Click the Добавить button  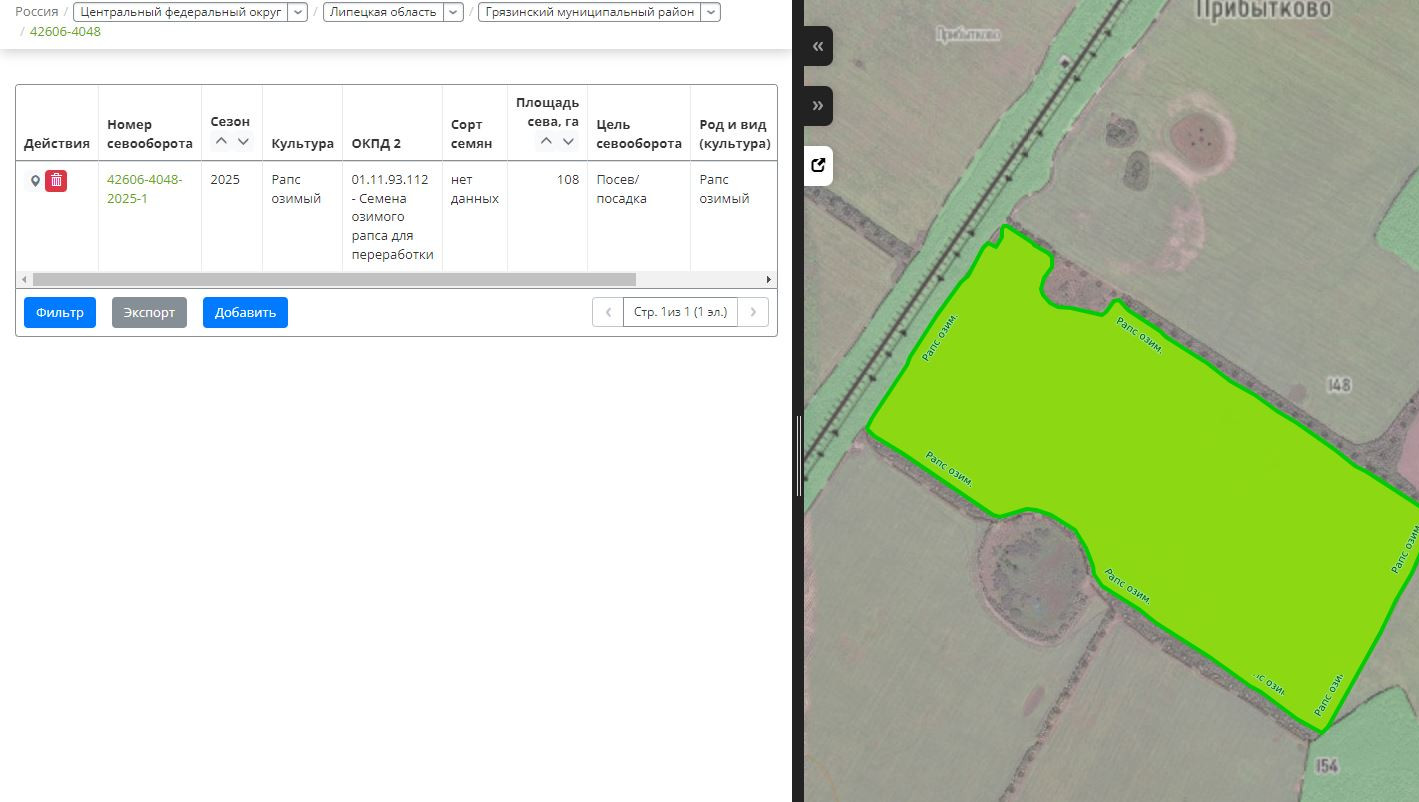tap(245, 312)
